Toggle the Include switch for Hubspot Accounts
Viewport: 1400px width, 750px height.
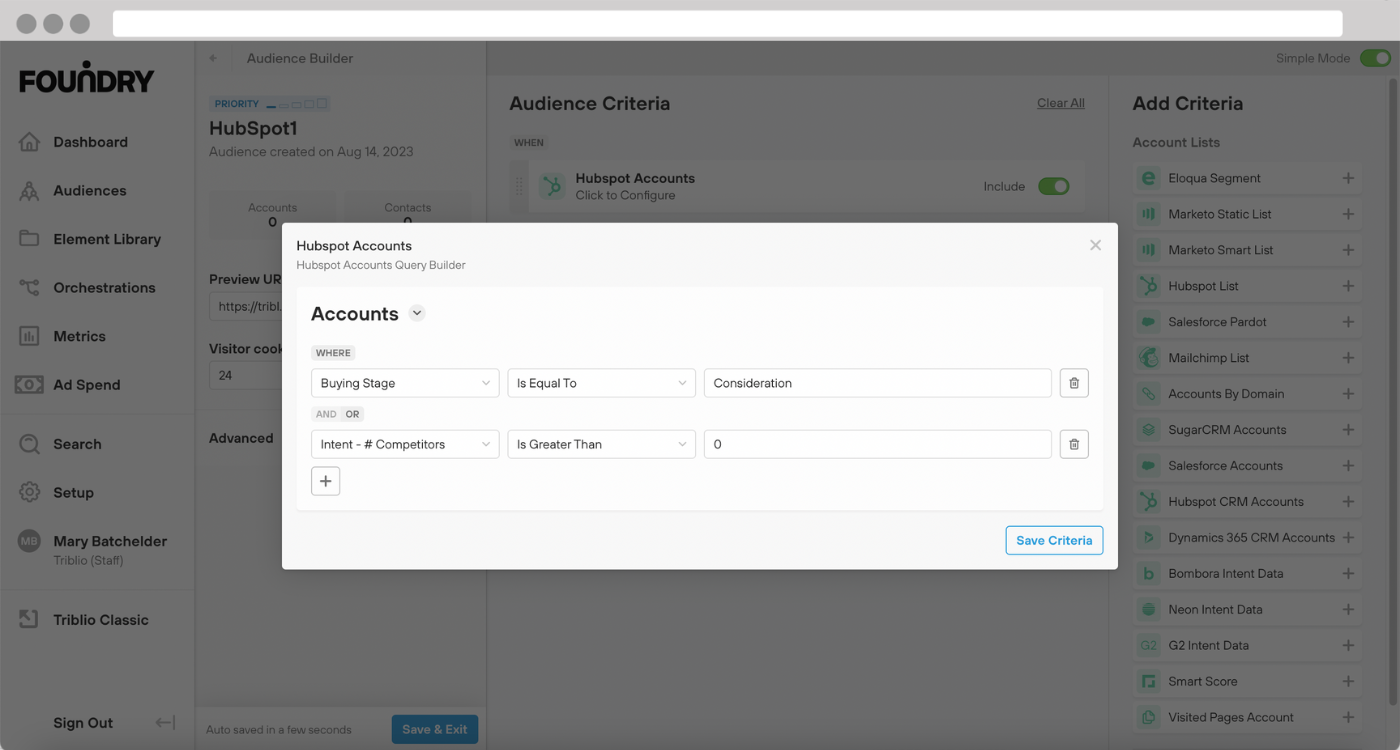click(1053, 186)
